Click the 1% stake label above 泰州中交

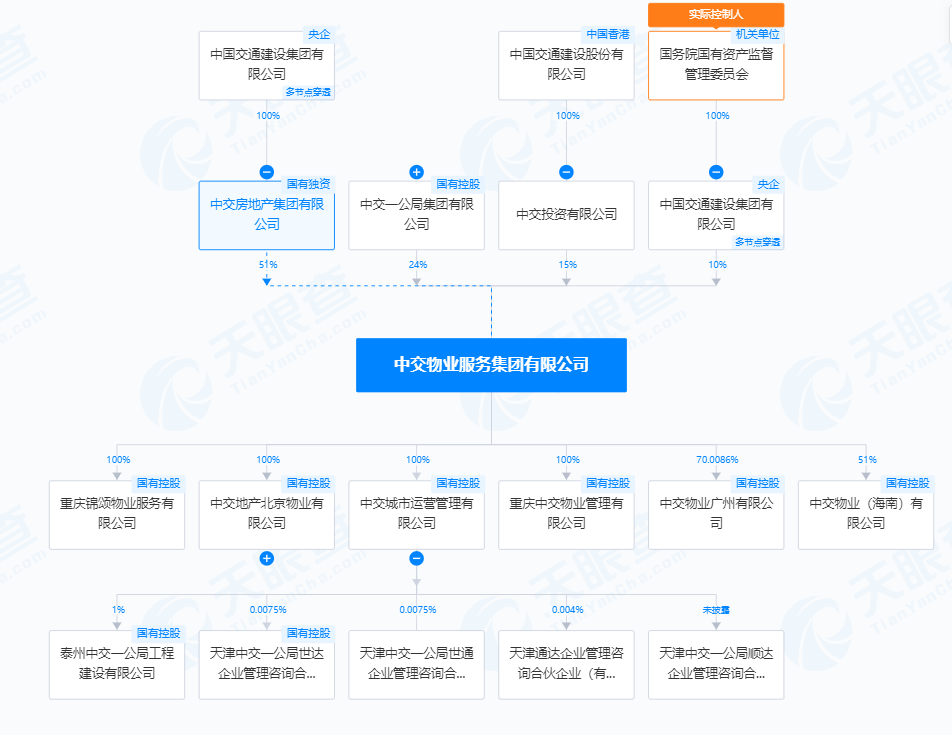coord(118,610)
